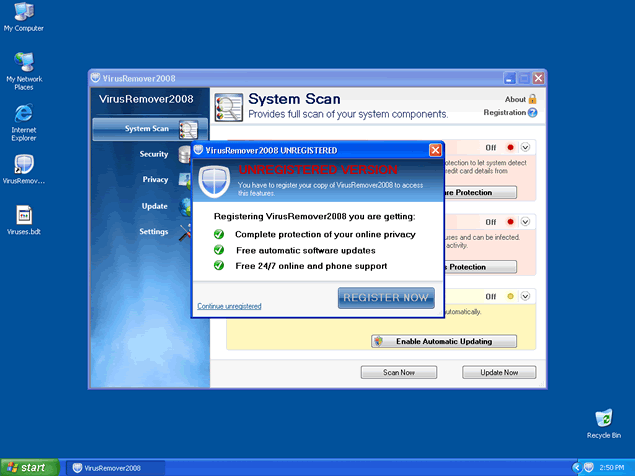Viewport: 635px width, 476px height.
Task: Expand the automatic updating section chevron
Action: click(x=526, y=296)
